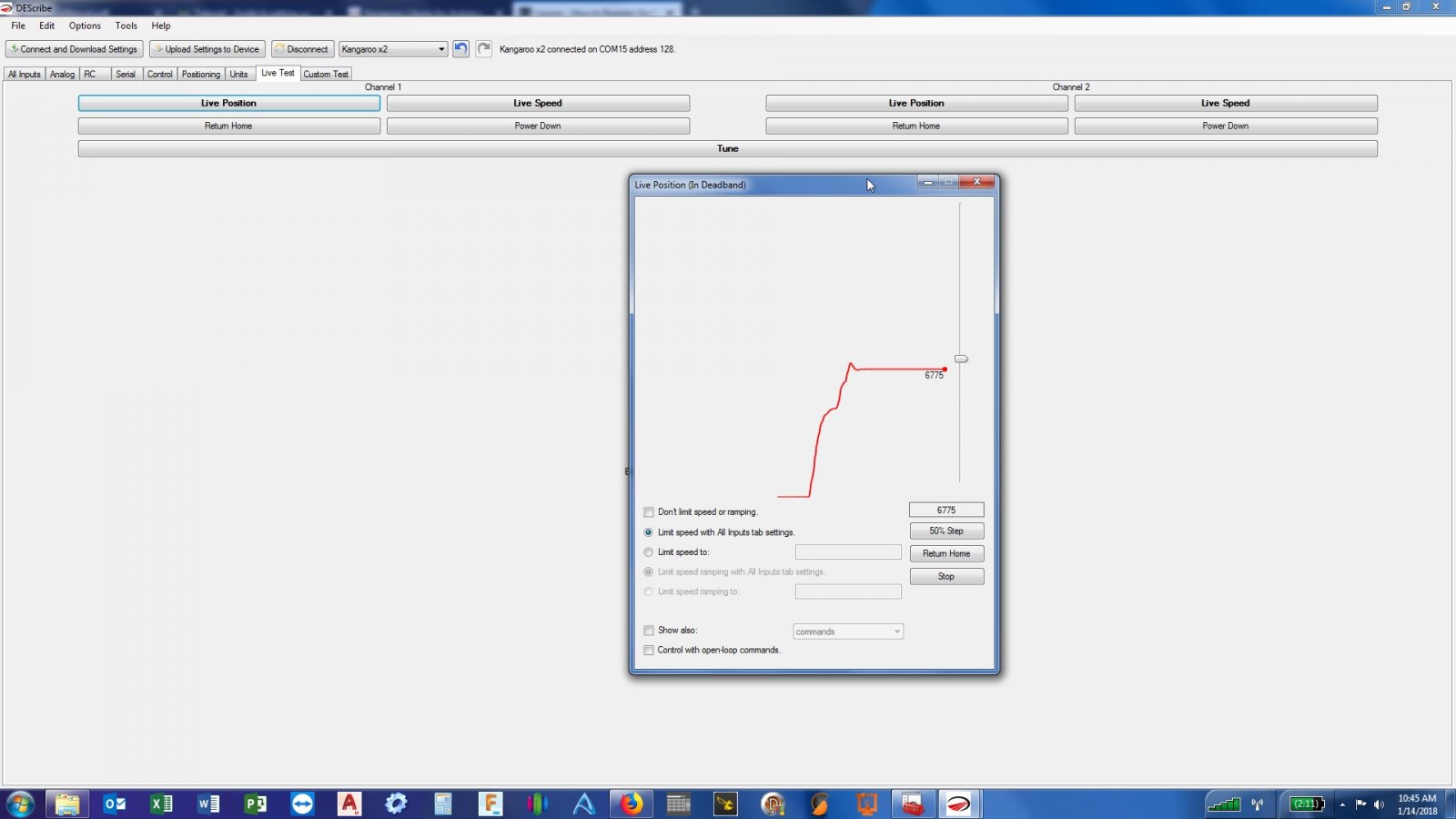Click the undo arrow icon in toolbar
Image resolution: width=1456 pixels, height=819 pixels.
click(x=460, y=49)
